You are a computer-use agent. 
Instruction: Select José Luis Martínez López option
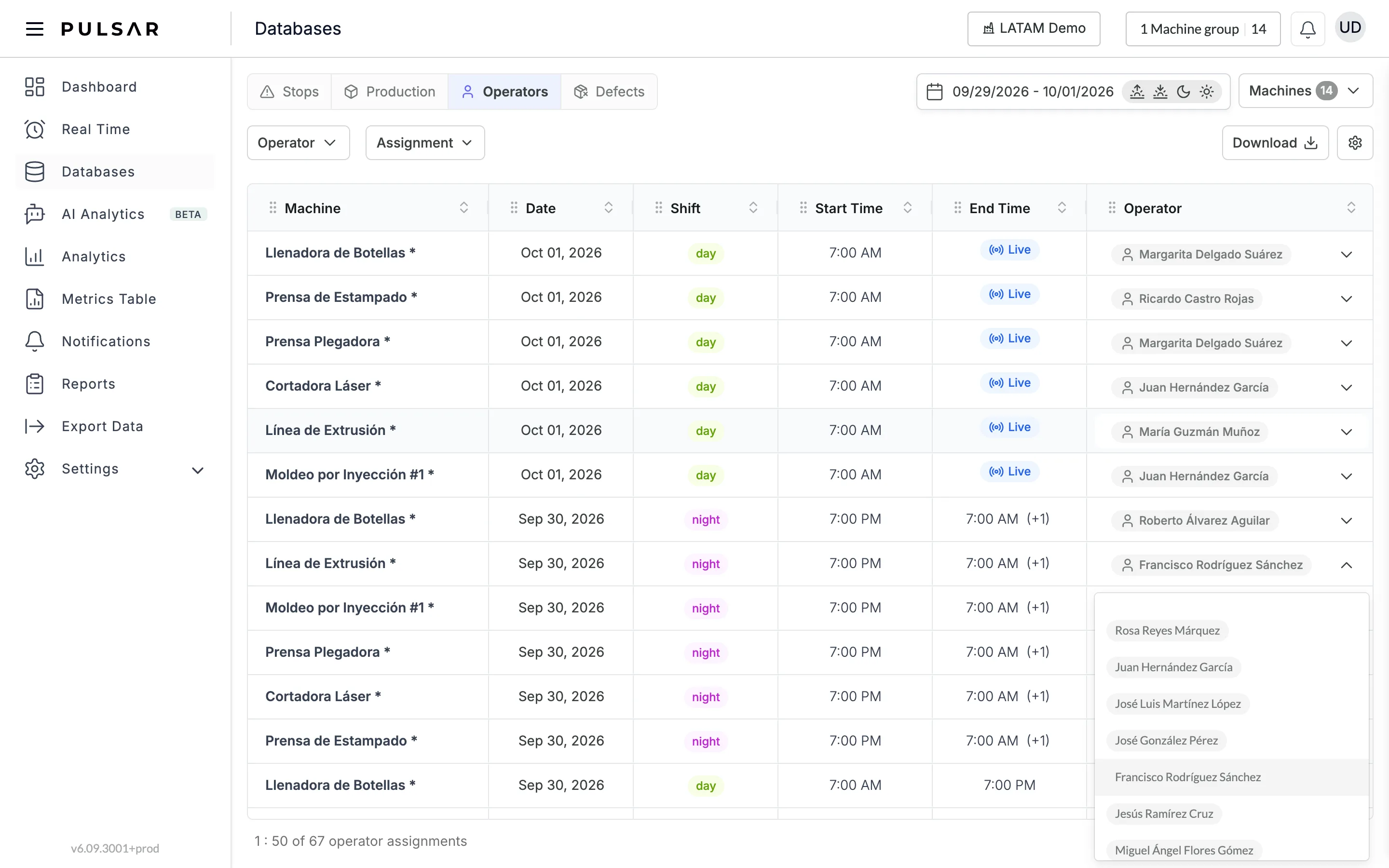click(1178, 704)
